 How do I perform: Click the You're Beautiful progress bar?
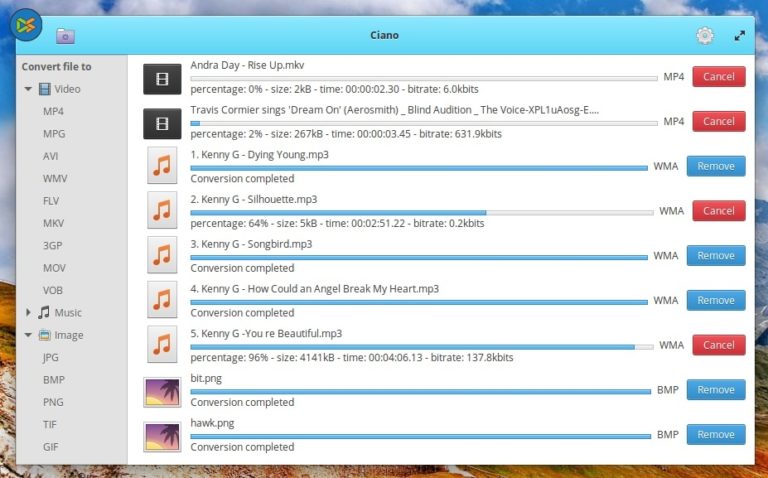point(420,347)
